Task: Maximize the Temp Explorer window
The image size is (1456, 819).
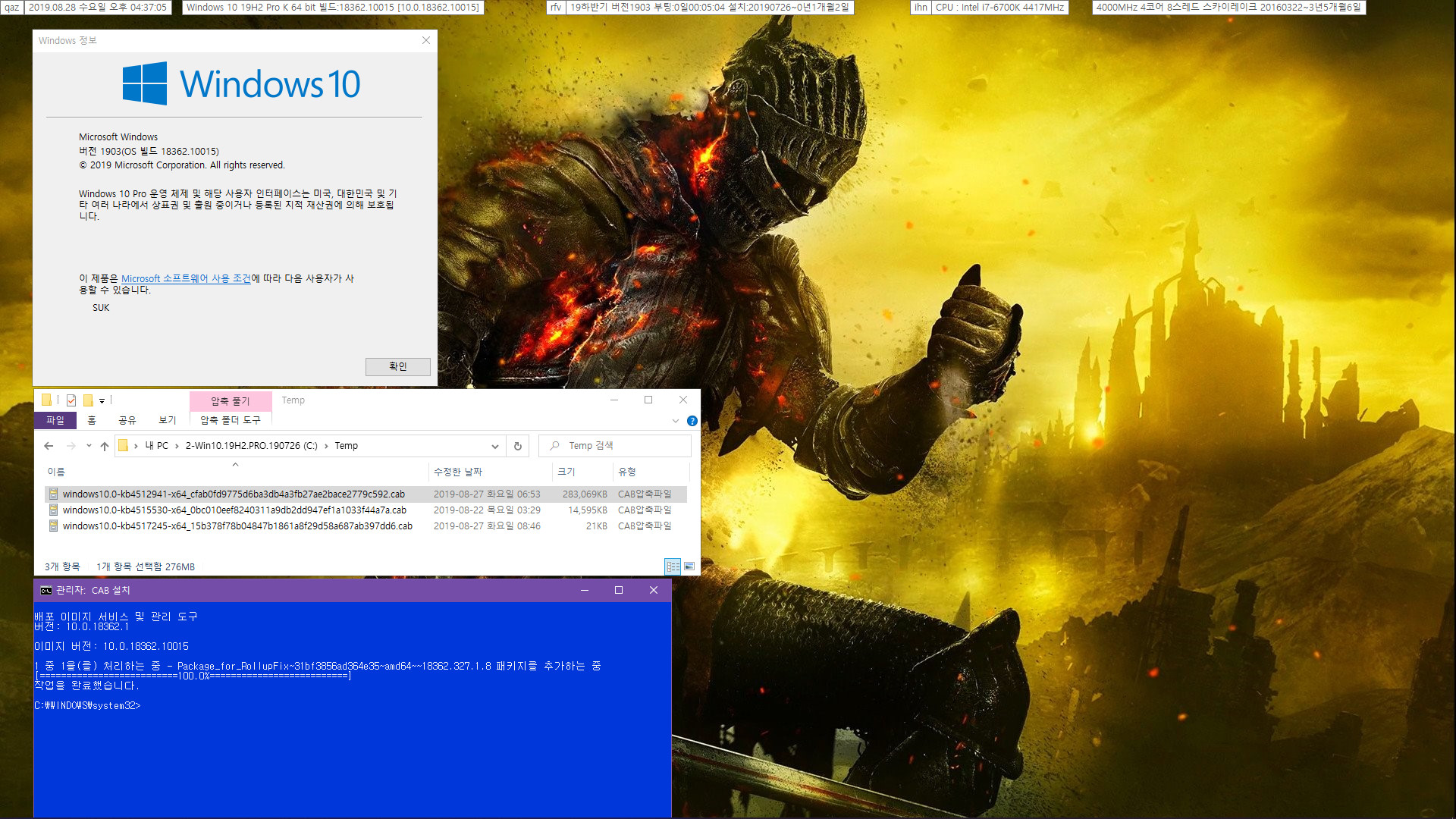Action: pos(648,400)
